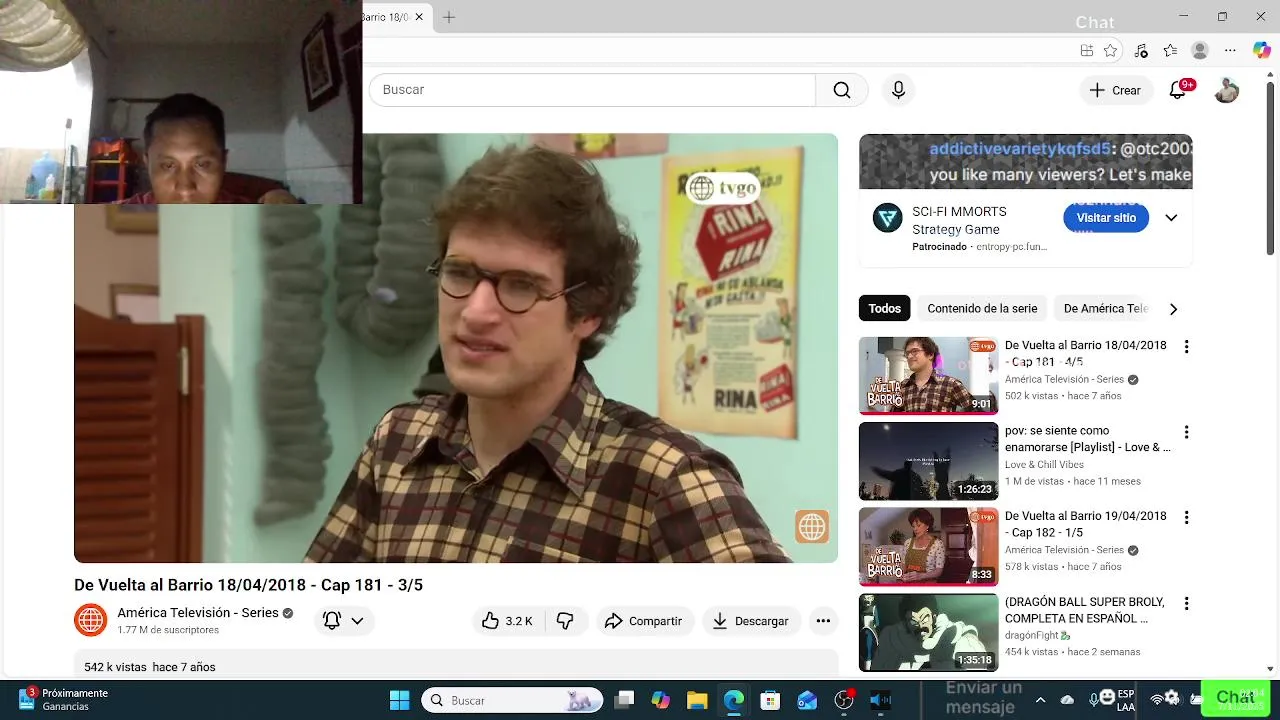Open the pov: se siente como enamorarse thumbnail
The image size is (1280, 720).
tap(928, 461)
